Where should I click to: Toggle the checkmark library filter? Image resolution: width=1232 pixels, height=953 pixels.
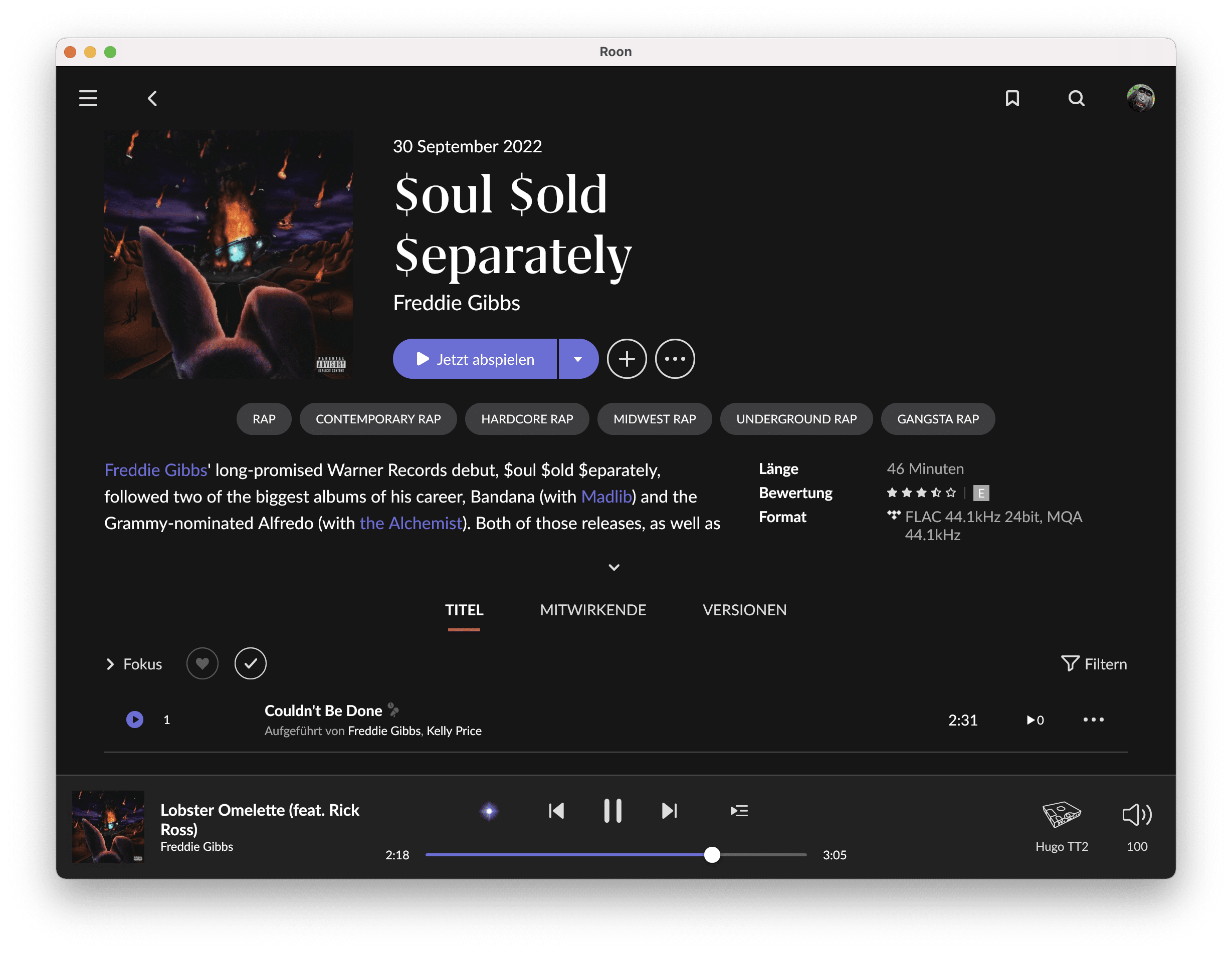click(x=251, y=664)
